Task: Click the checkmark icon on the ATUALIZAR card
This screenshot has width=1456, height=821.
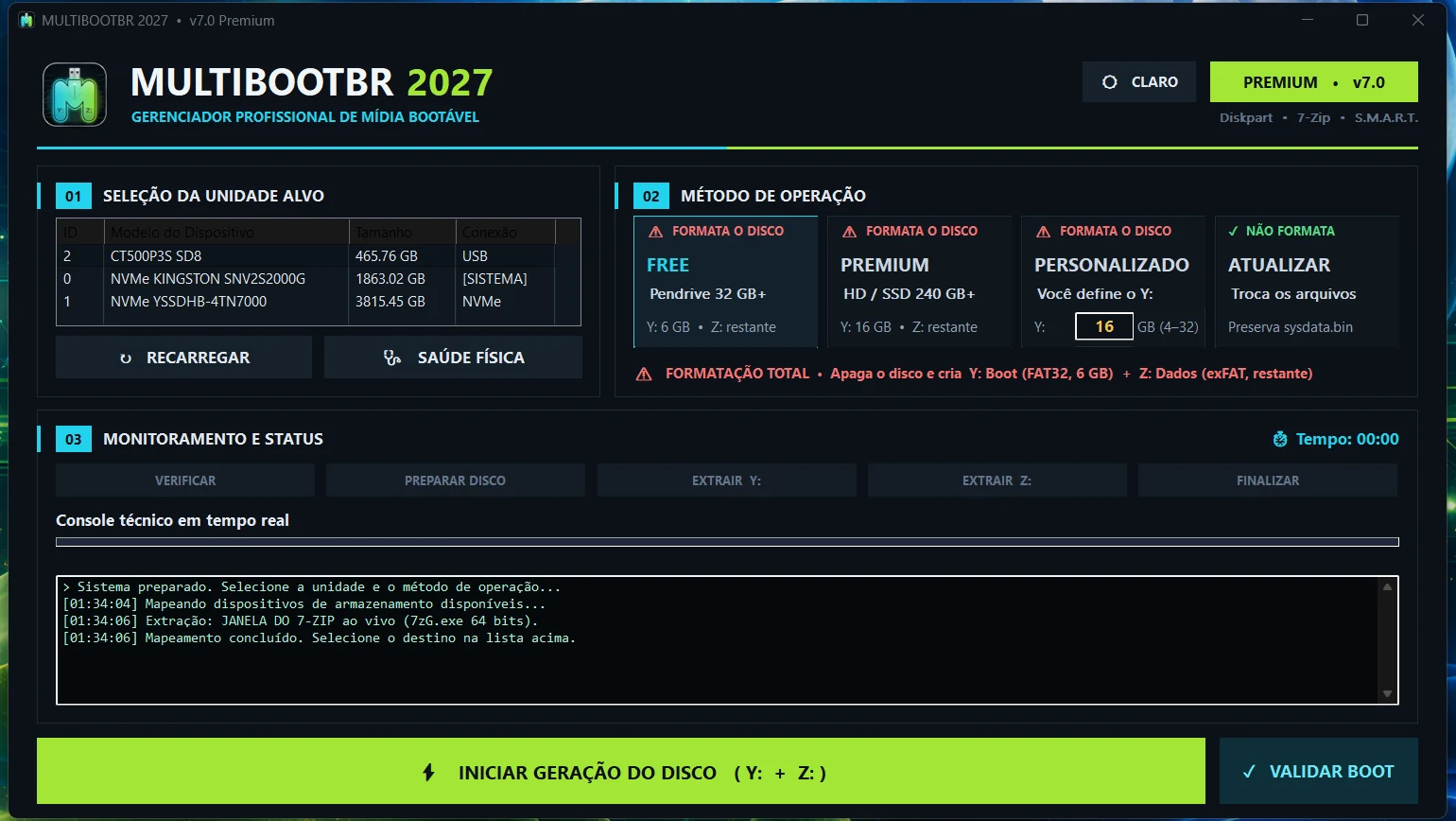Action: 1233,232
